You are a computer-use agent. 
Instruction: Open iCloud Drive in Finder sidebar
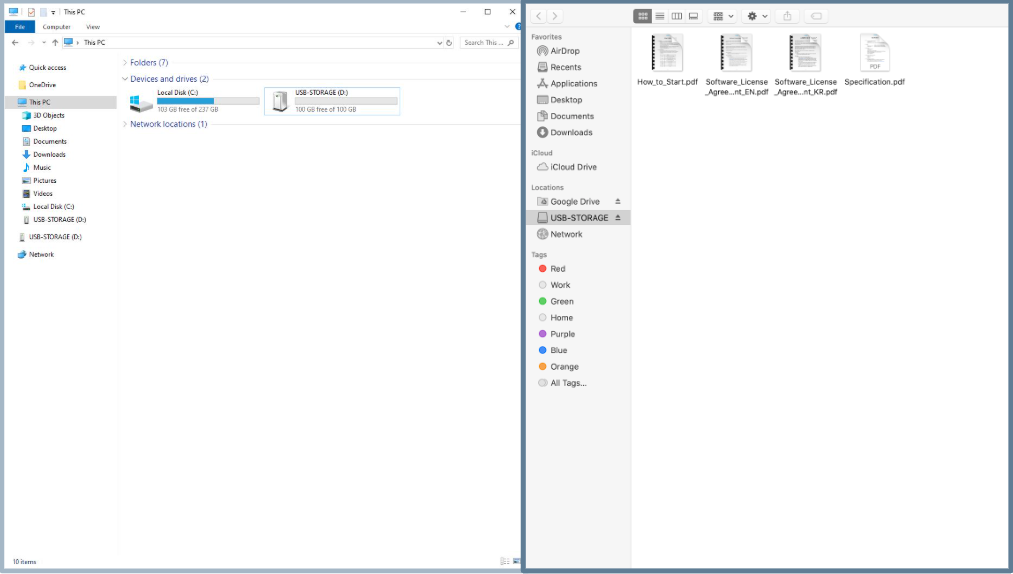(x=573, y=167)
